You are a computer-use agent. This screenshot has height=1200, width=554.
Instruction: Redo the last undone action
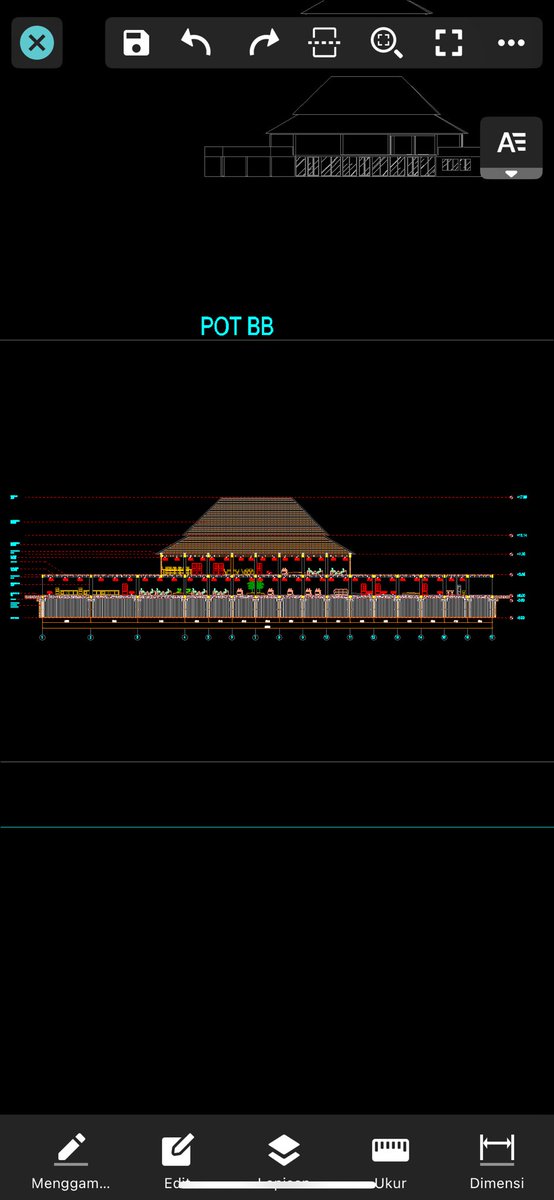(x=263, y=43)
